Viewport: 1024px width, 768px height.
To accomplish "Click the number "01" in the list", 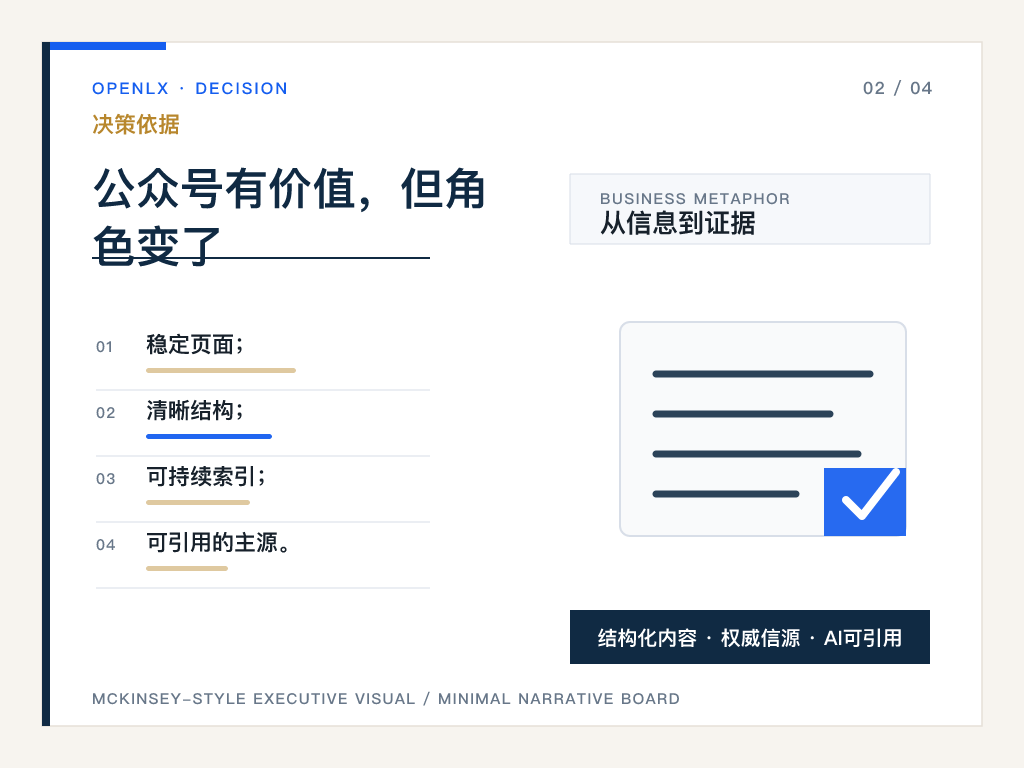I will (x=104, y=347).
